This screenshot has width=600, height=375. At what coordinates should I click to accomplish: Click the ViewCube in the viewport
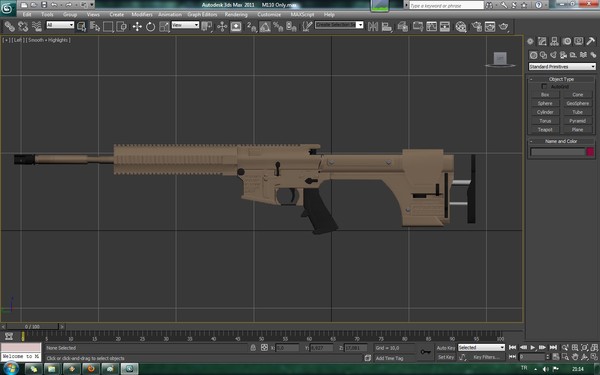click(x=500, y=59)
